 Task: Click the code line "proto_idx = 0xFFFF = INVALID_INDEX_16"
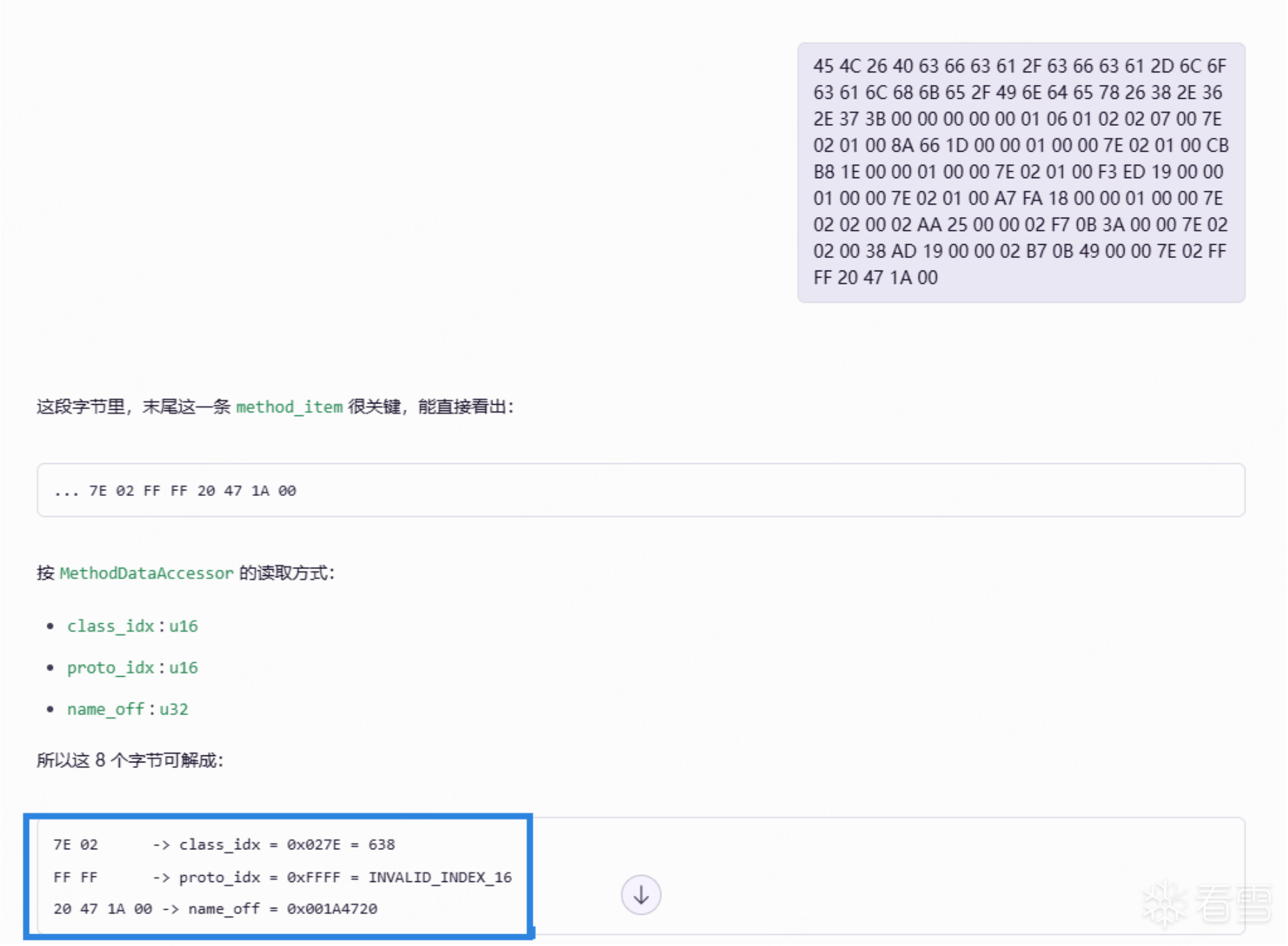coord(282,877)
